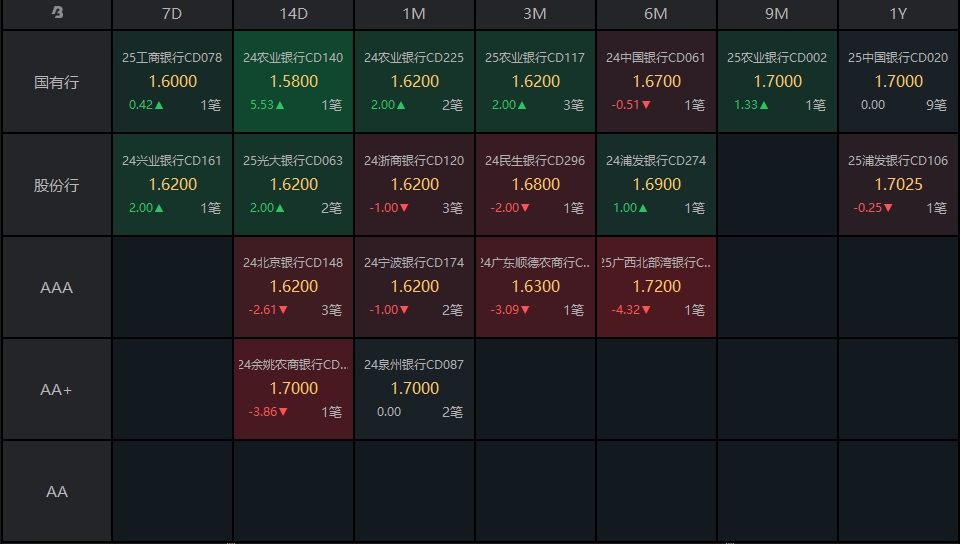The height and width of the screenshot is (544, 960).
Task: Open the 24民生银行CD296 cell
Action: pos(535,184)
